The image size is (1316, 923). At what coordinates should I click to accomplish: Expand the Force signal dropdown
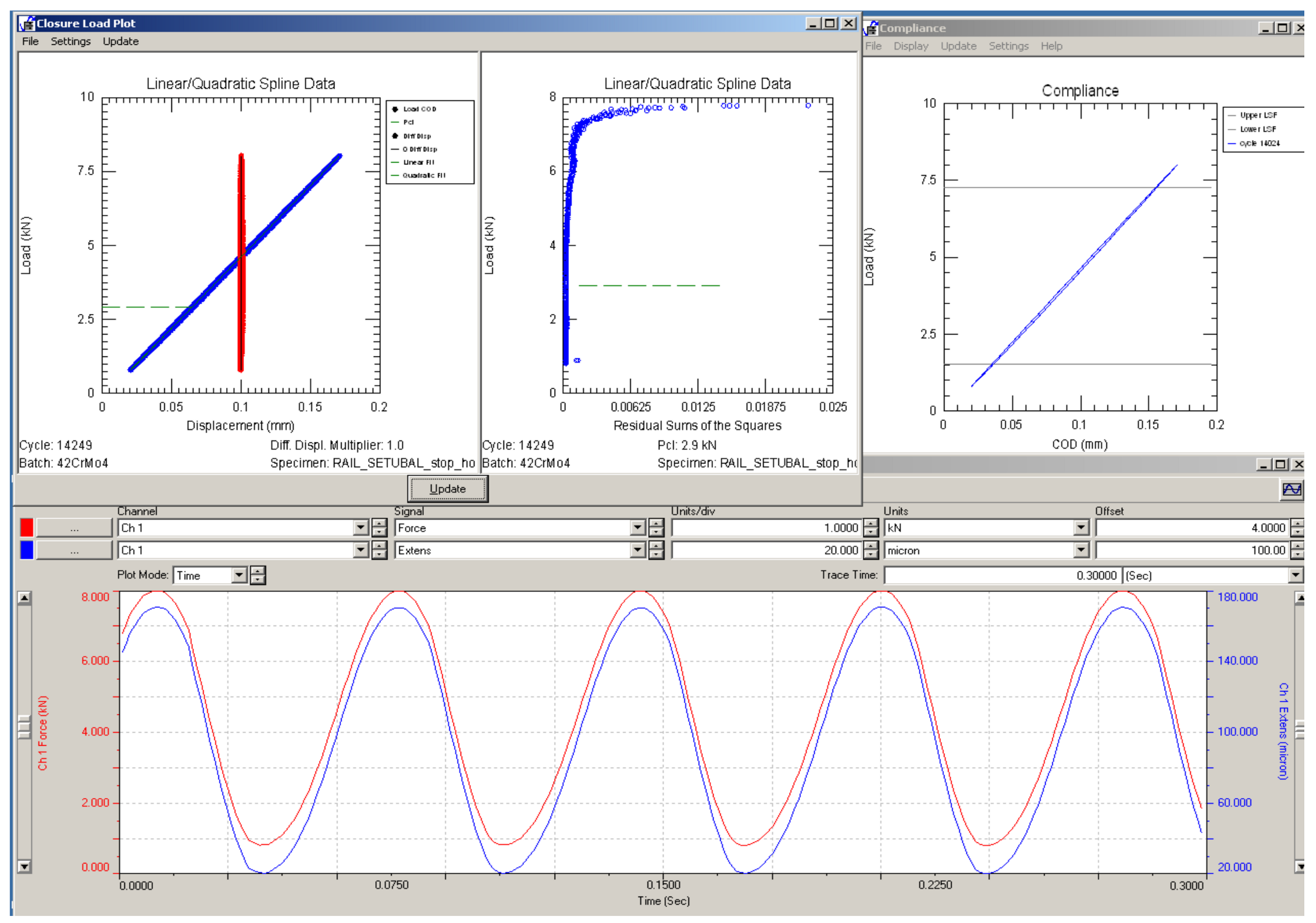637,527
